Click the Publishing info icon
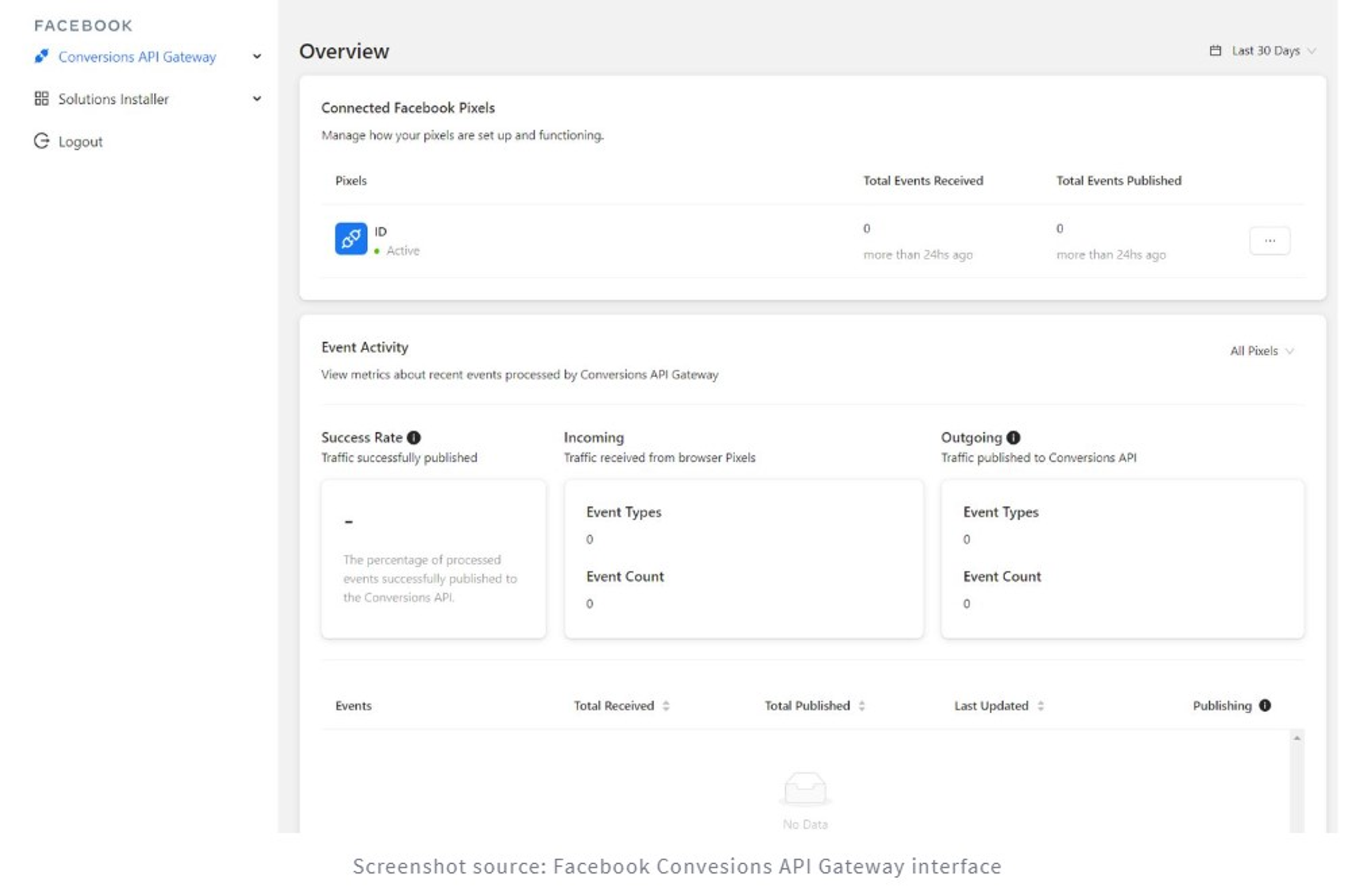The width and height of the screenshot is (1353, 896). (1266, 706)
